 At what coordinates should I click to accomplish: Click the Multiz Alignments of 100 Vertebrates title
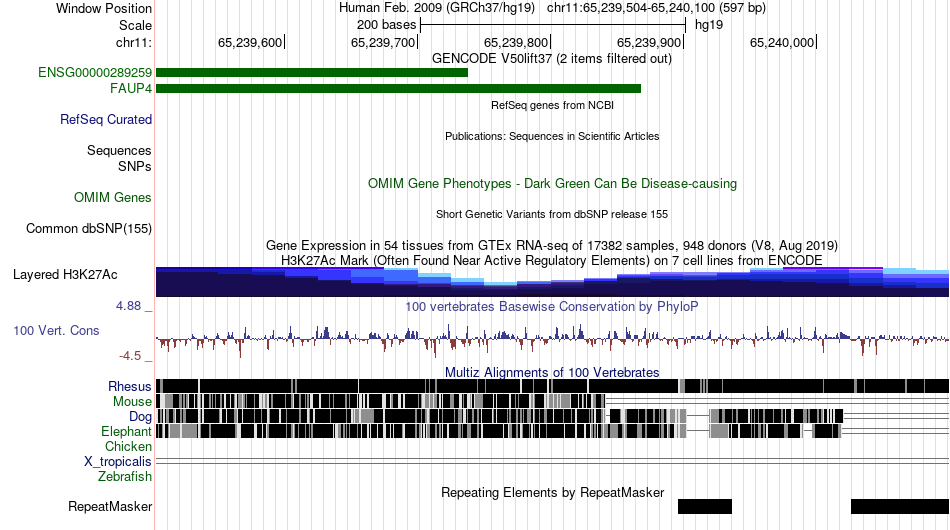tap(551, 372)
